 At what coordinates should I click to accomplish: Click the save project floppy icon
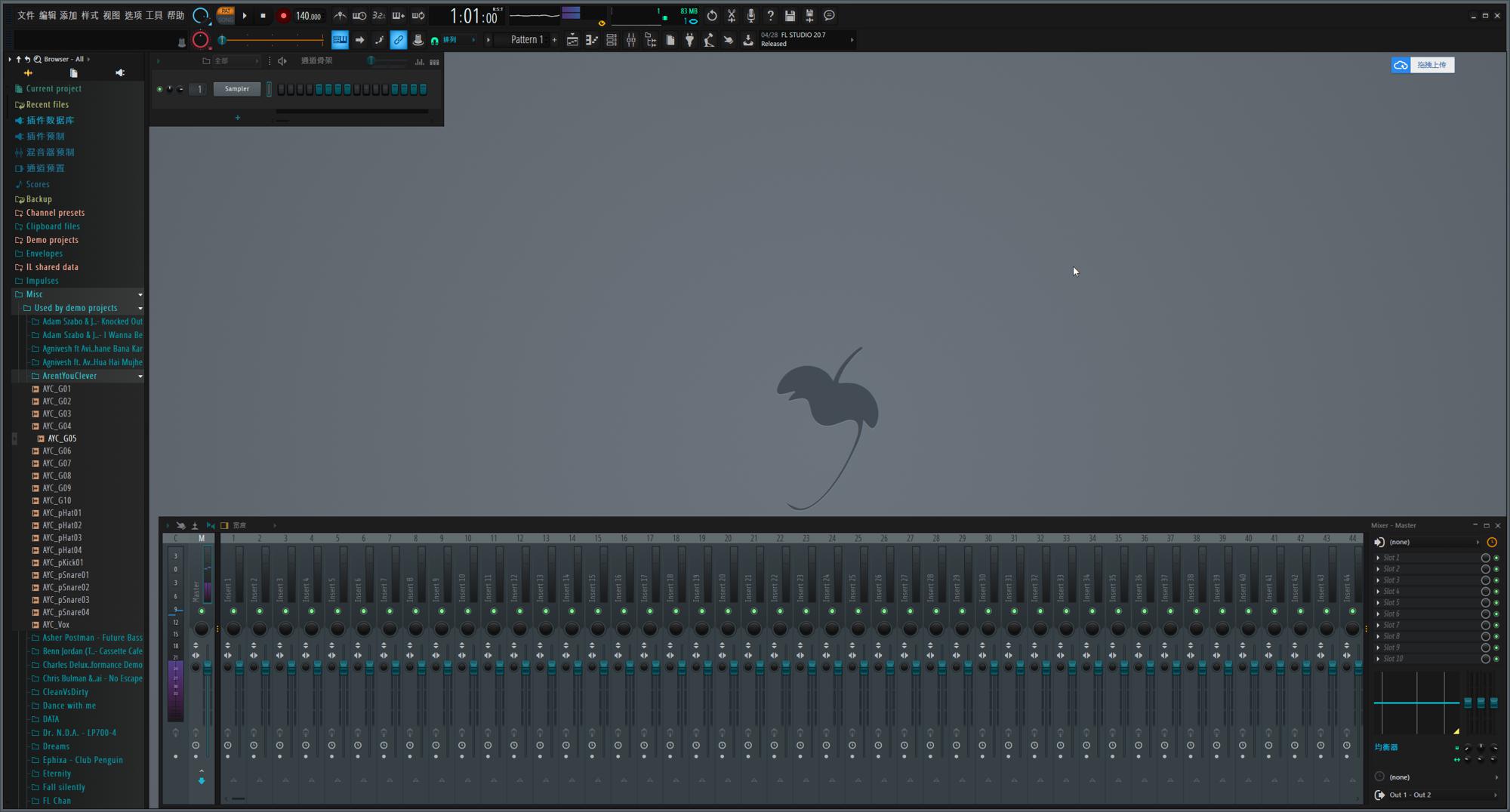tap(790, 16)
